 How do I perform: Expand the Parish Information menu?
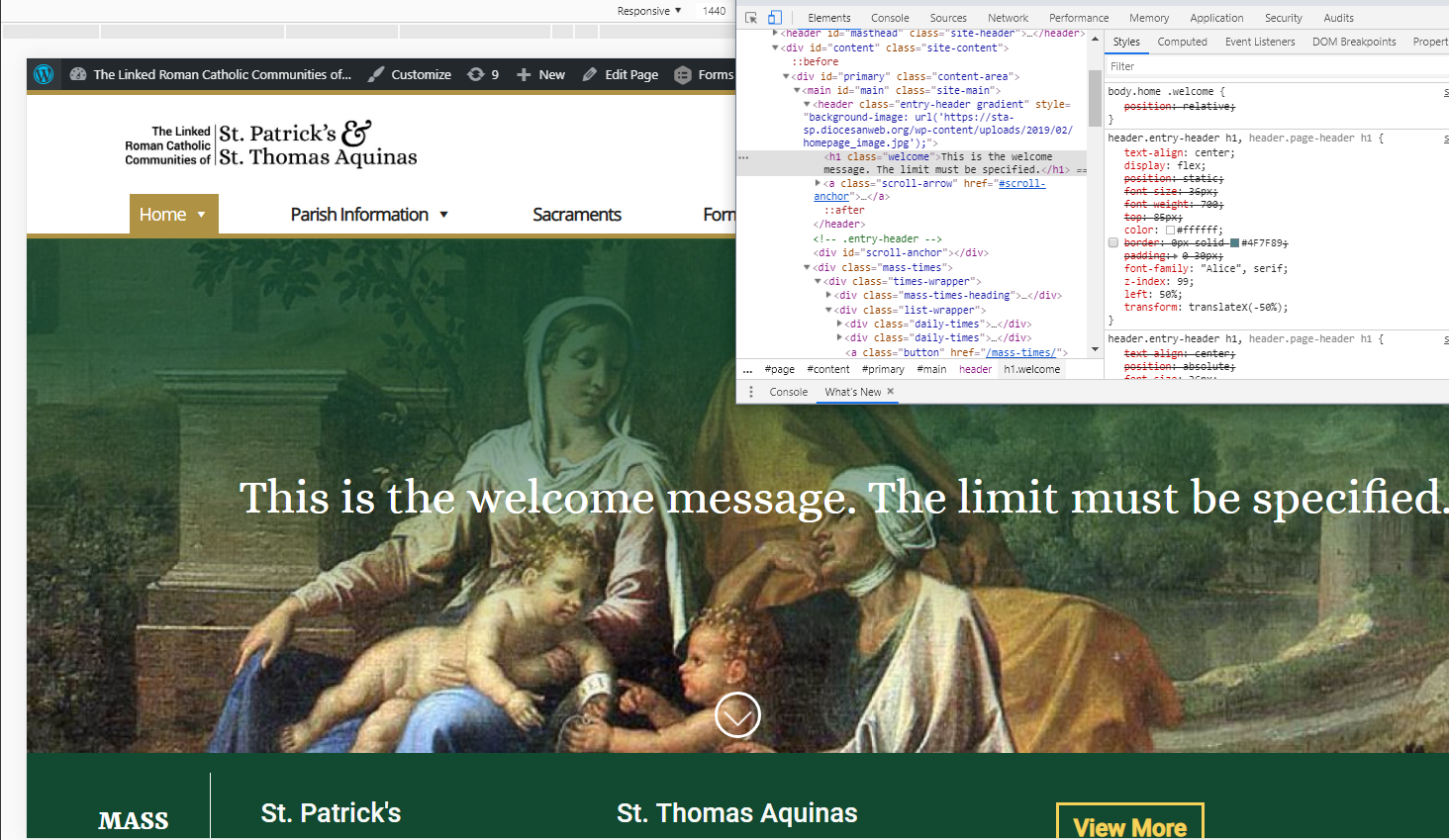(368, 215)
